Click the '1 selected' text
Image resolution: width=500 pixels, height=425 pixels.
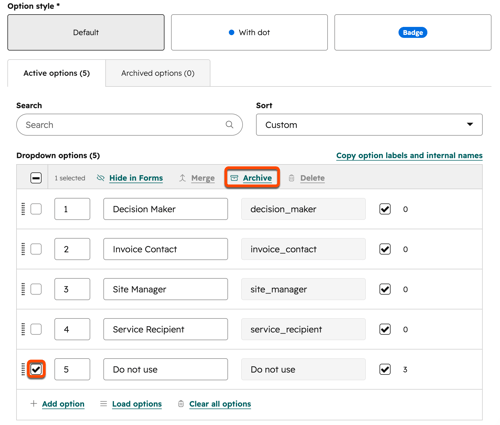click(70, 178)
